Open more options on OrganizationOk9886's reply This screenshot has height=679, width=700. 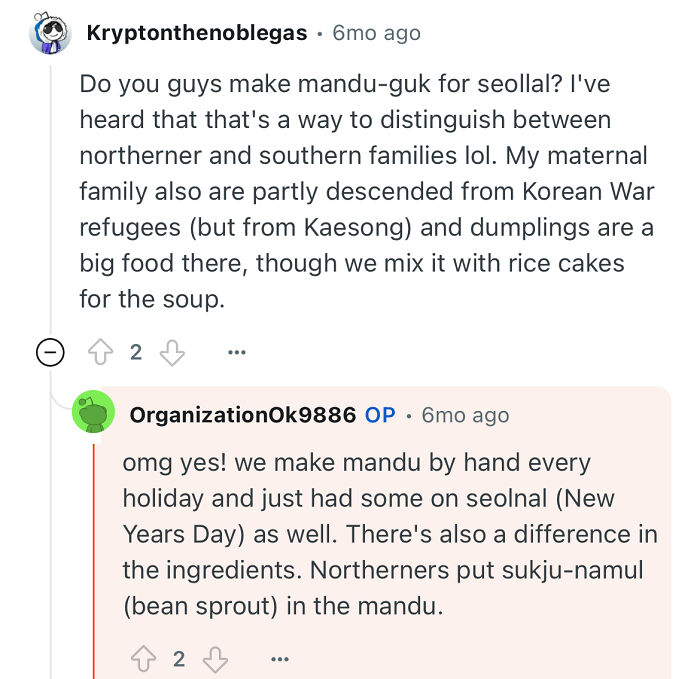click(280, 659)
